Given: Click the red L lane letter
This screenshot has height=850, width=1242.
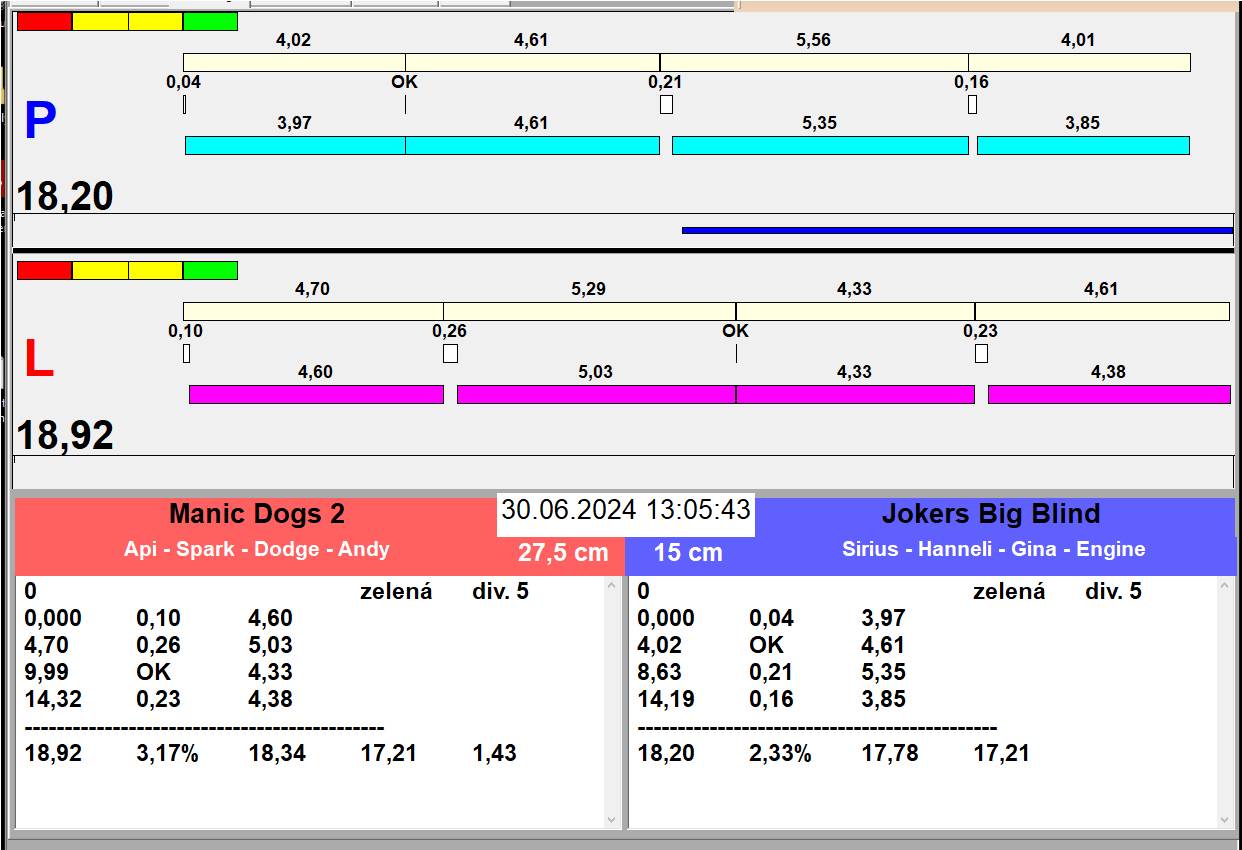Looking at the screenshot, I should point(38,360).
